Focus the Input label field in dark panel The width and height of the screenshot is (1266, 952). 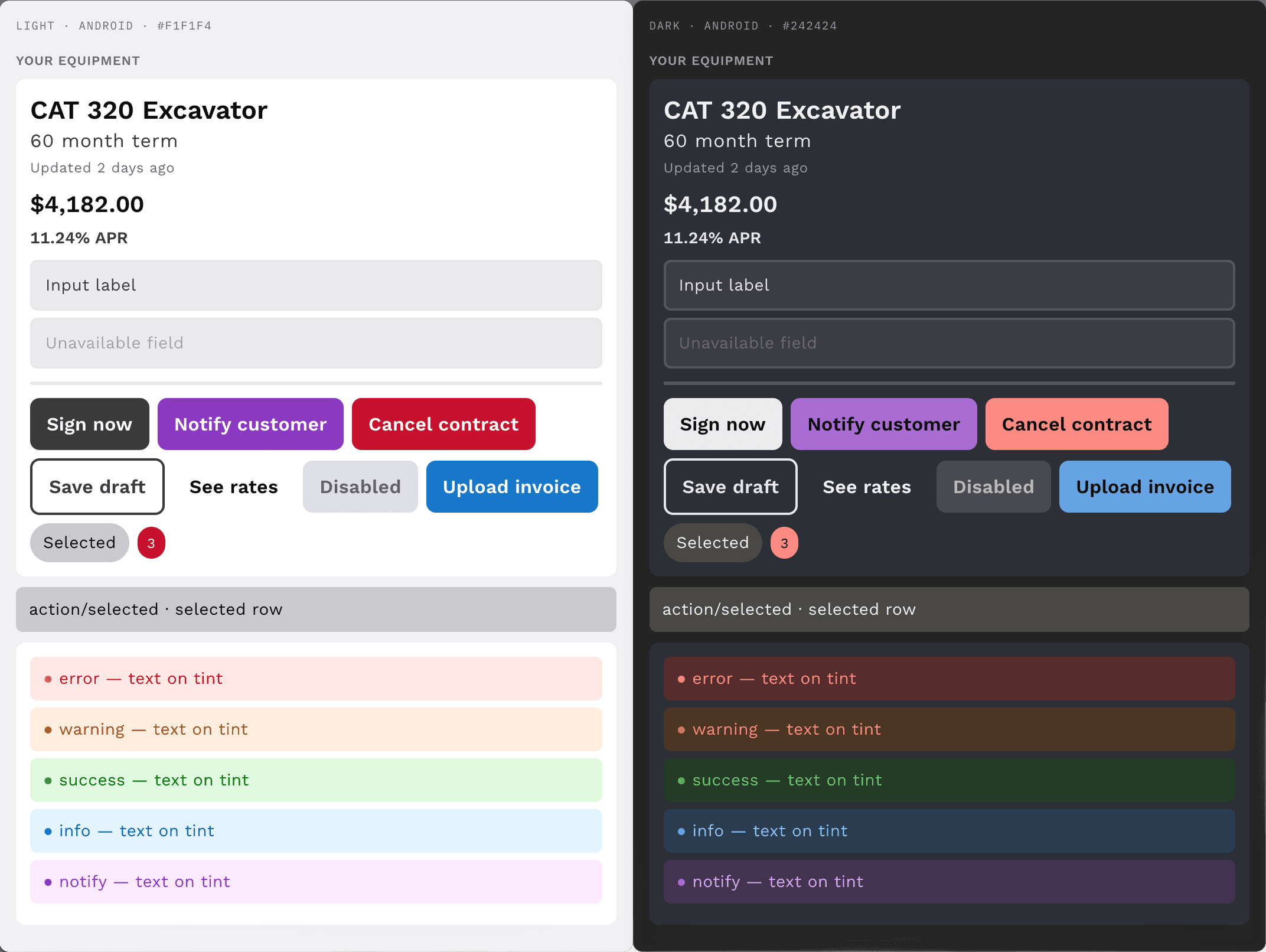coord(949,285)
